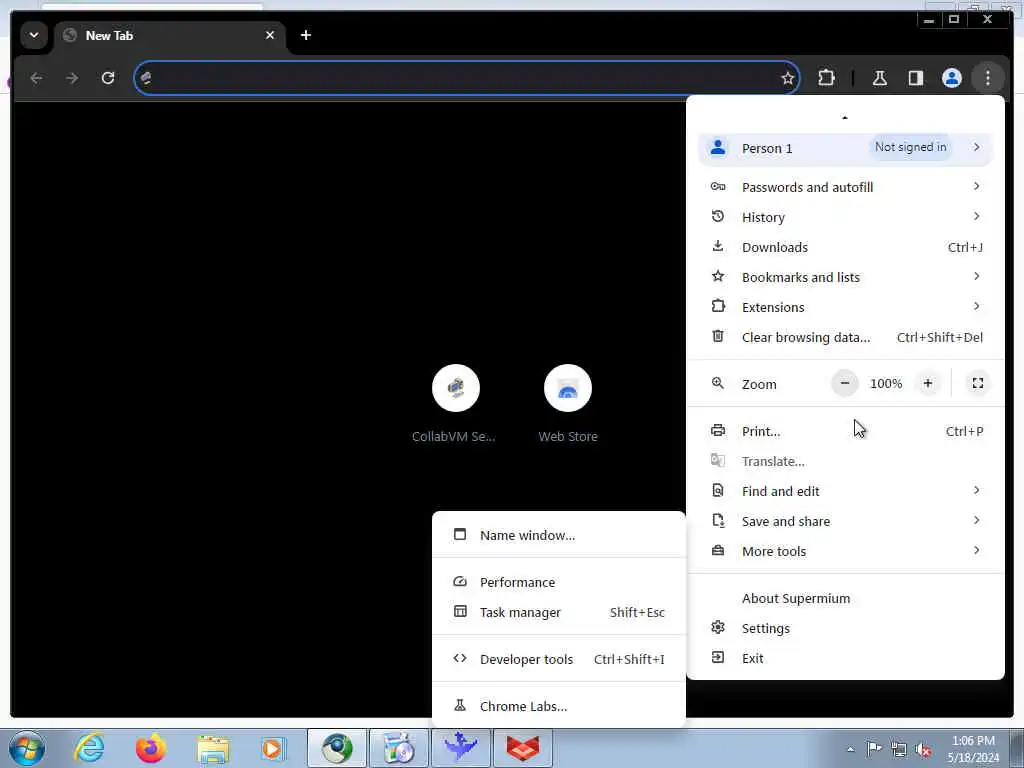Open Find and edit menu item

click(845, 492)
